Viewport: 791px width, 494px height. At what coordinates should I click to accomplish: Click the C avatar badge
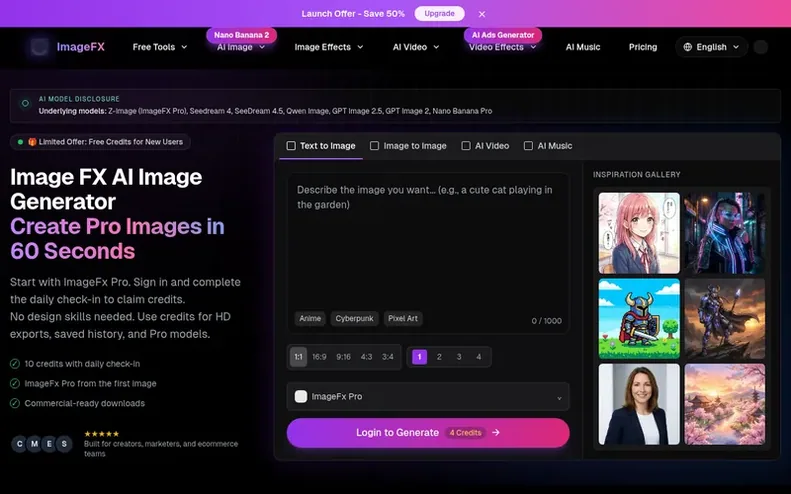pyautogui.click(x=20, y=444)
